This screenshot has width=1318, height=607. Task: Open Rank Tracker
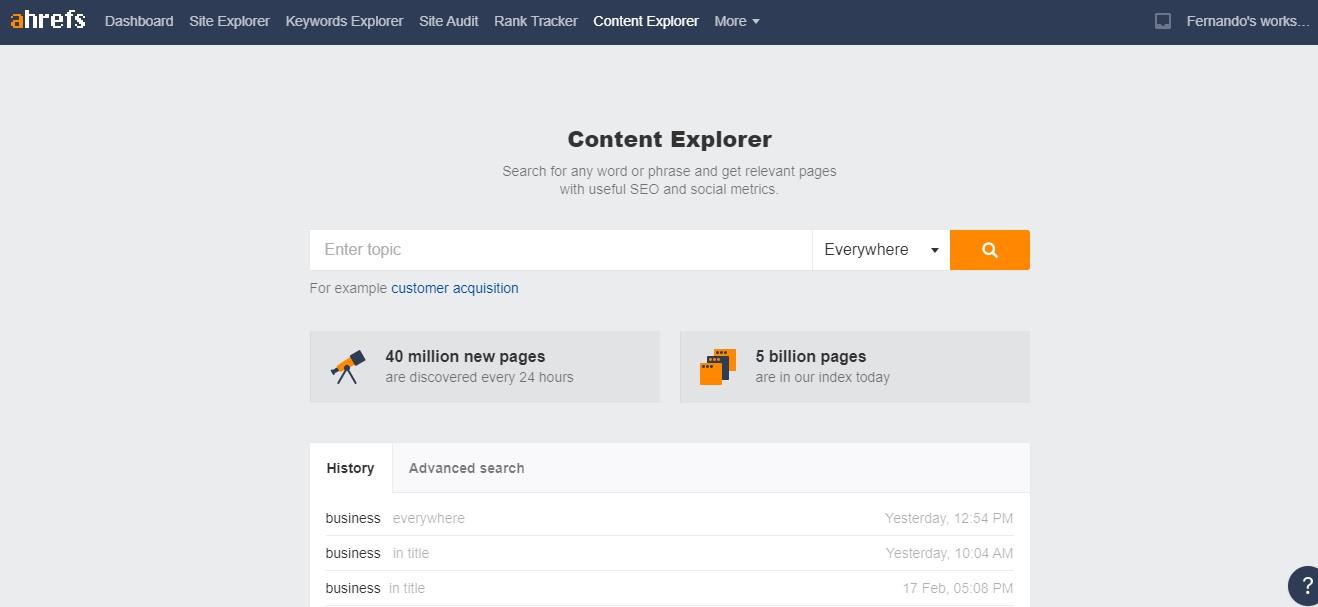(535, 21)
